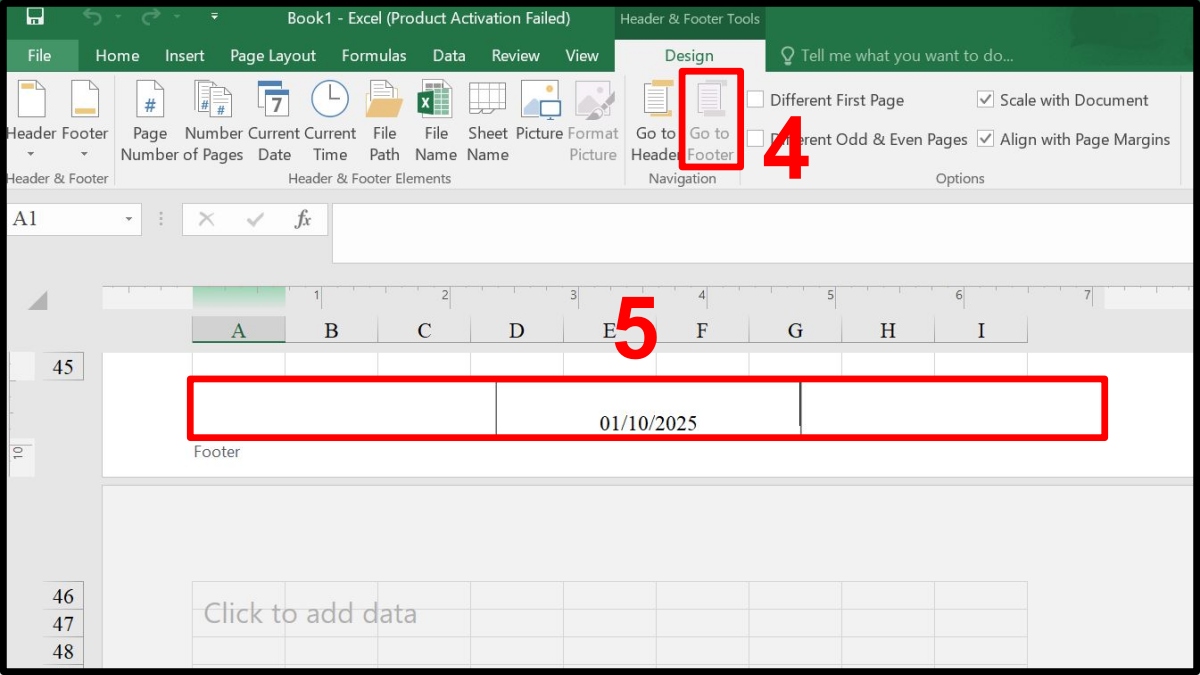Open the Name Box dropdown arrow

tap(129, 218)
